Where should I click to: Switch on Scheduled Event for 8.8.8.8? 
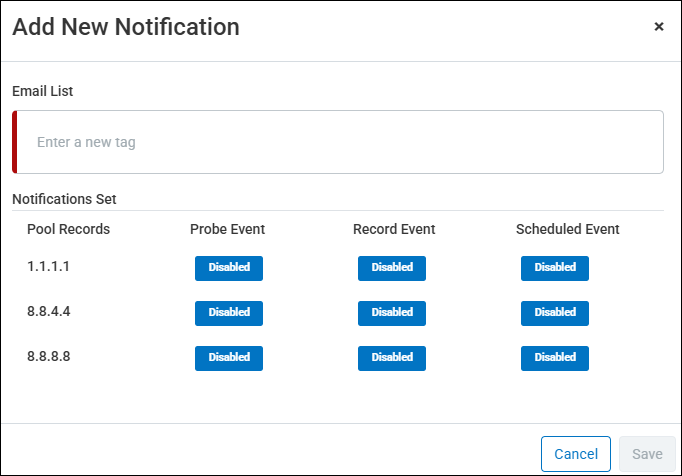(x=555, y=358)
